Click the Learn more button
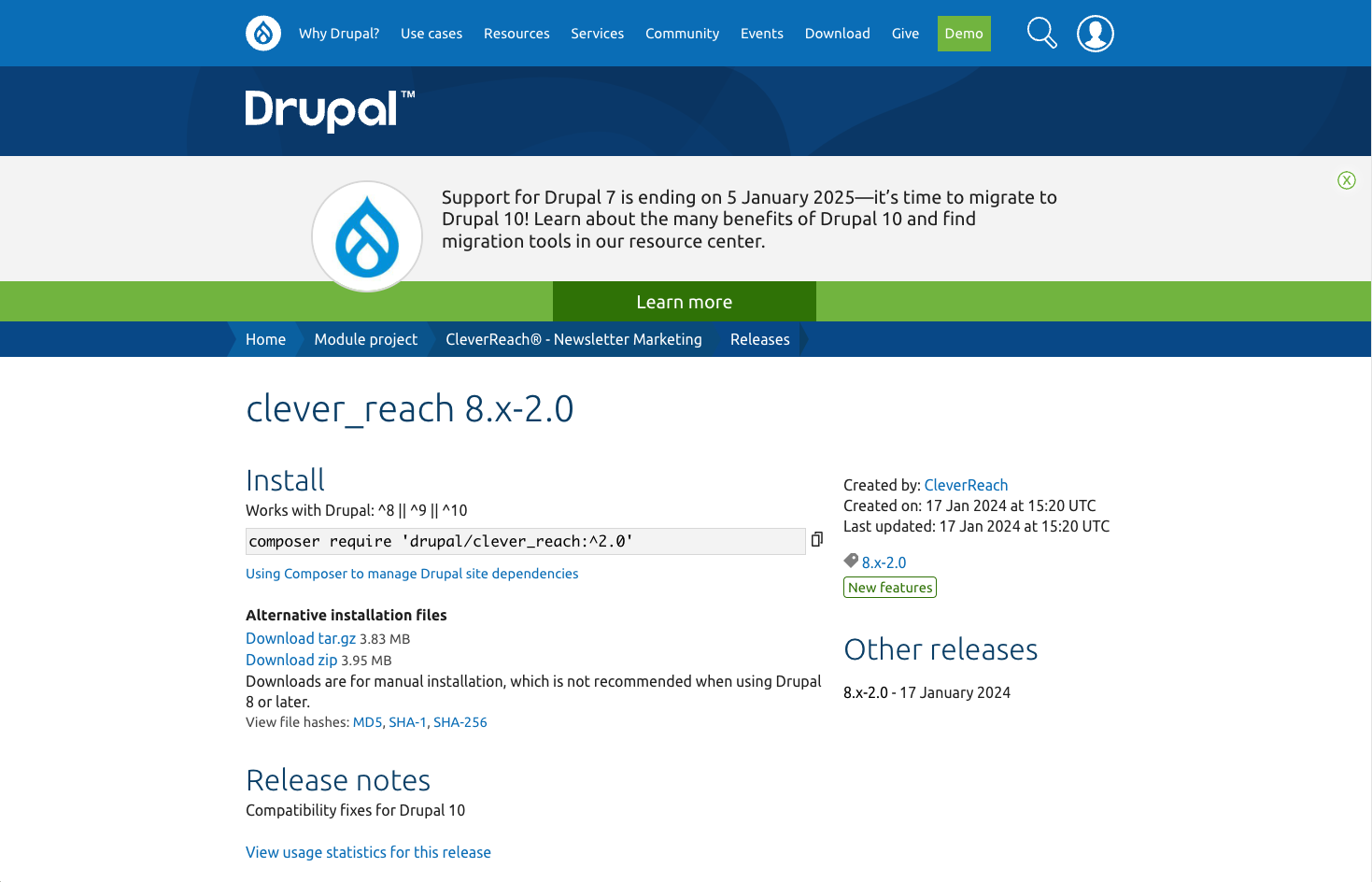This screenshot has height=882, width=1372. point(685,302)
